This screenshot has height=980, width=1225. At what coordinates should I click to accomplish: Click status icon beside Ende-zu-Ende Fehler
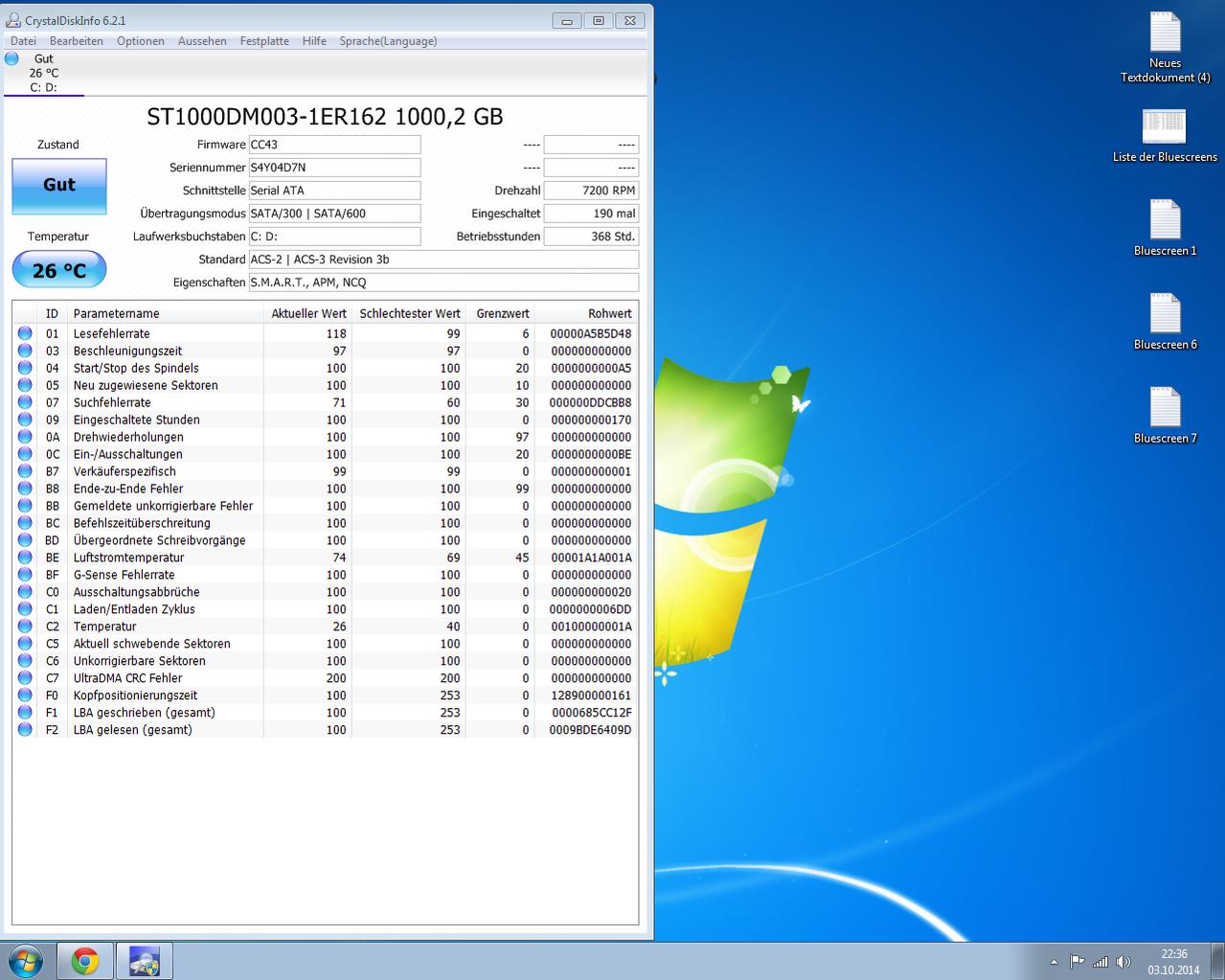25,489
